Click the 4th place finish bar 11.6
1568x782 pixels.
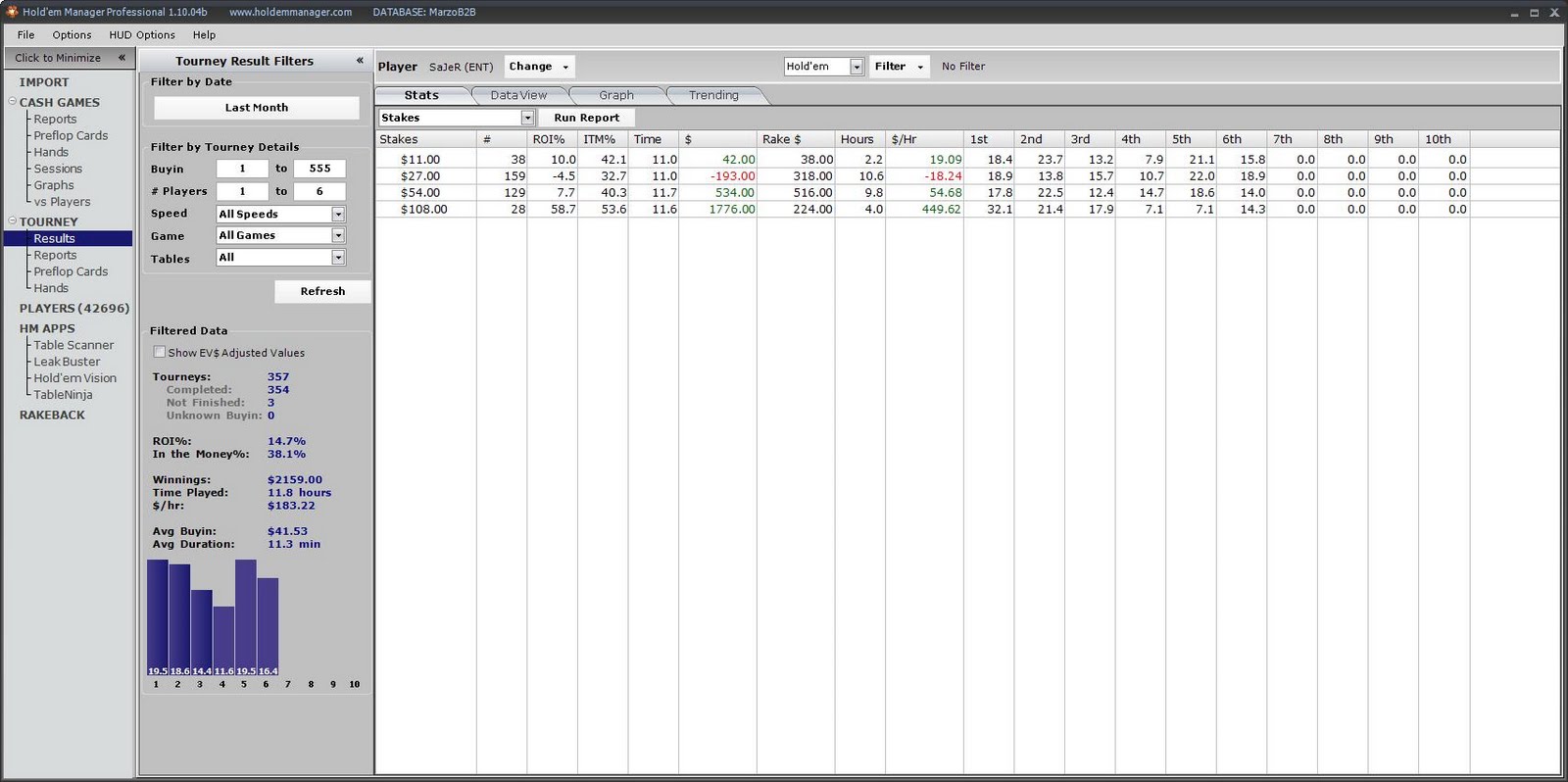point(223,642)
